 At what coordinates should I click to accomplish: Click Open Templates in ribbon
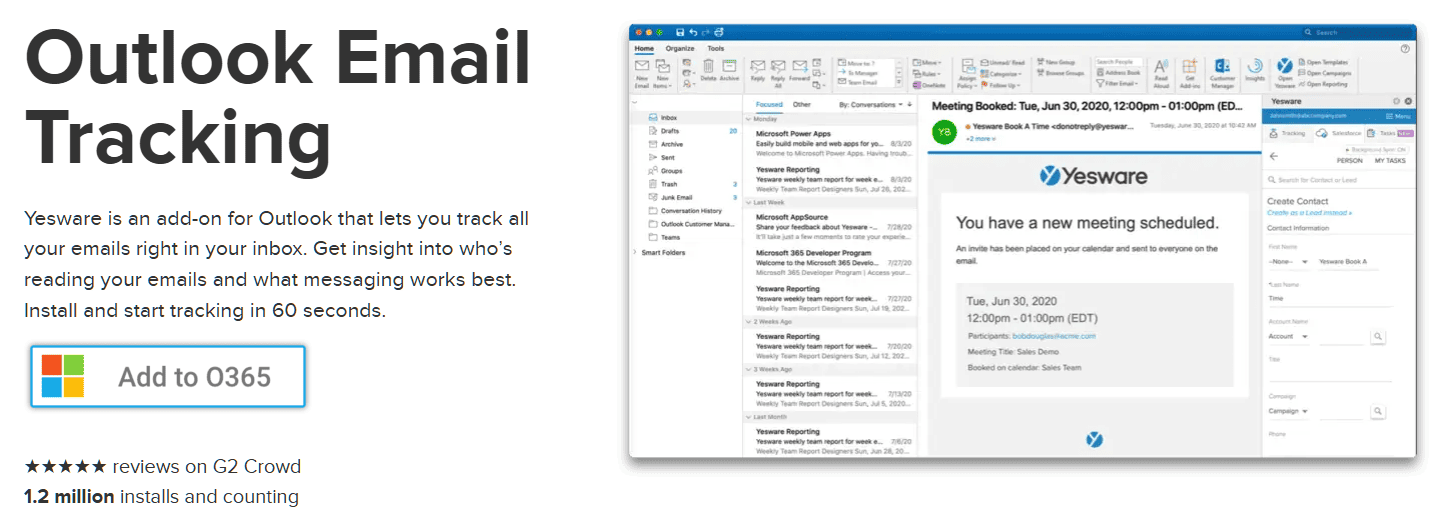[1322, 62]
